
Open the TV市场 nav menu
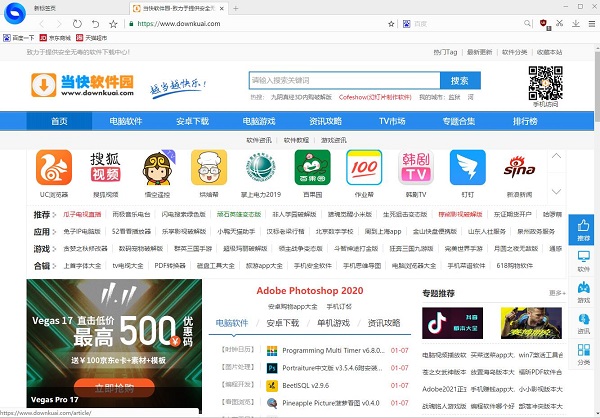(x=392, y=121)
